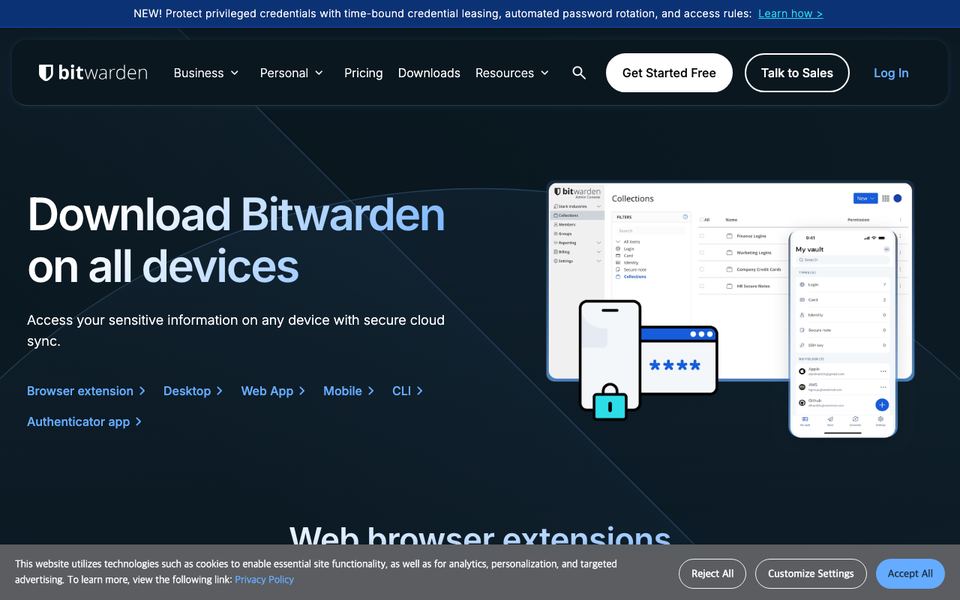Click Get Started Free button
This screenshot has height=600, width=960.
click(x=669, y=73)
